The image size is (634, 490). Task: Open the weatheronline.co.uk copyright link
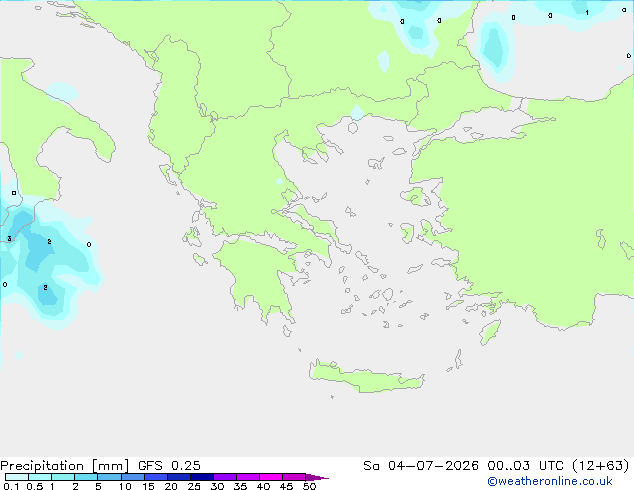point(550,481)
